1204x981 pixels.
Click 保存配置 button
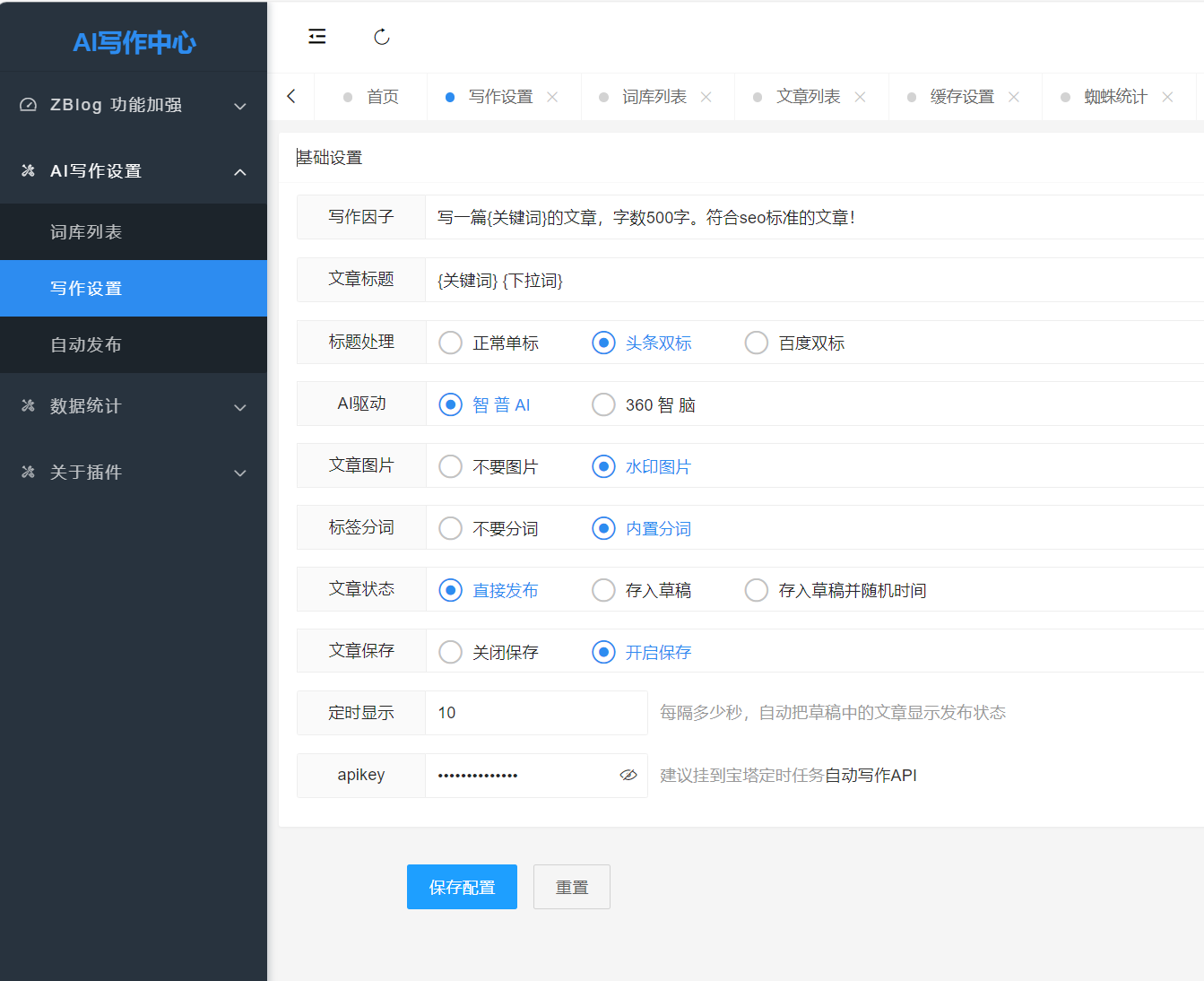462,887
